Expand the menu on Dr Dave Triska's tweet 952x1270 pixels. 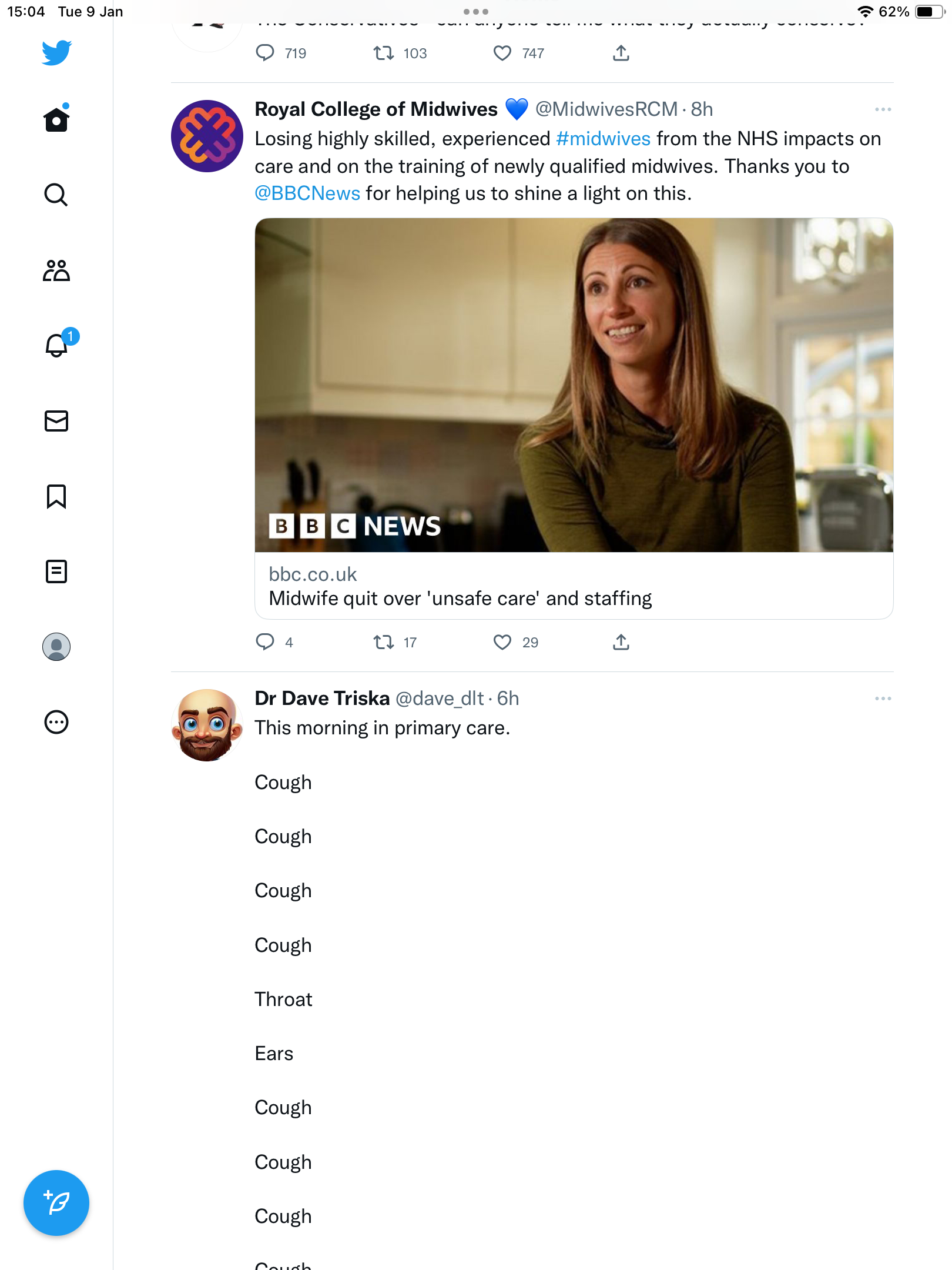(x=883, y=698)
